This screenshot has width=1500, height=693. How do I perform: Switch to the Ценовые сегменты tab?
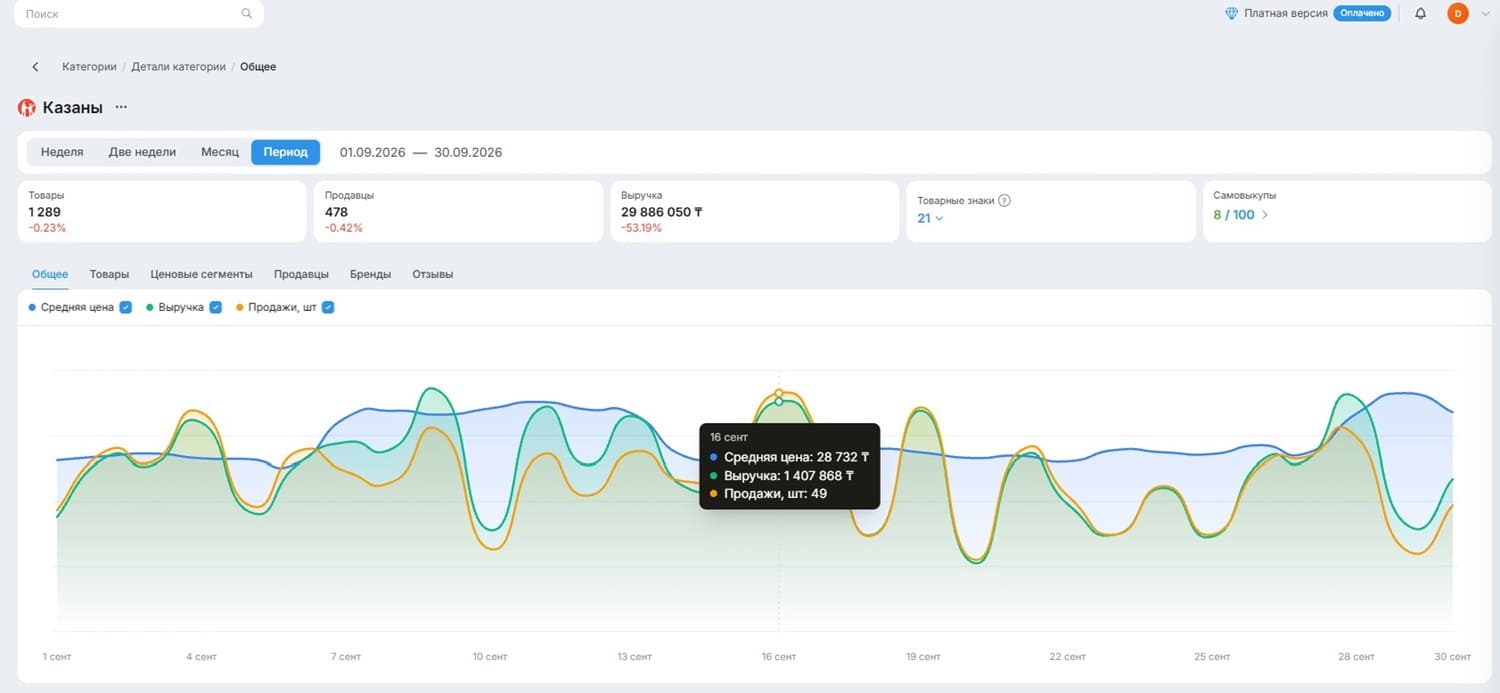point(201,274)
